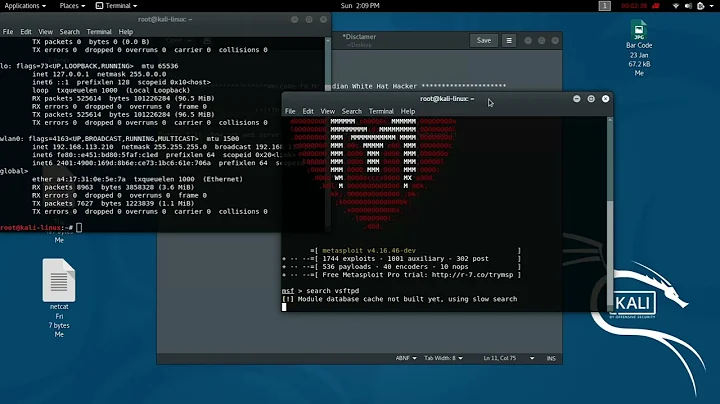Click the *Disclamer title in gedit header
The height and width of the screenshot is (404, 720).
[359, 37]
